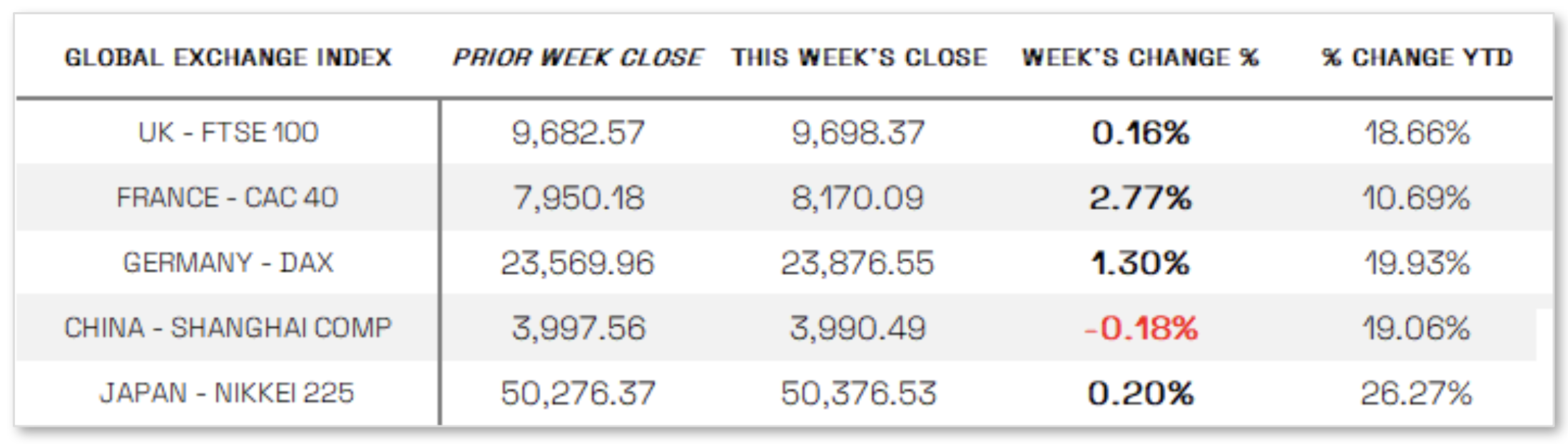Select the Prior Week Close header
The height and width of the screenshot is (444, 1568).
578,57
